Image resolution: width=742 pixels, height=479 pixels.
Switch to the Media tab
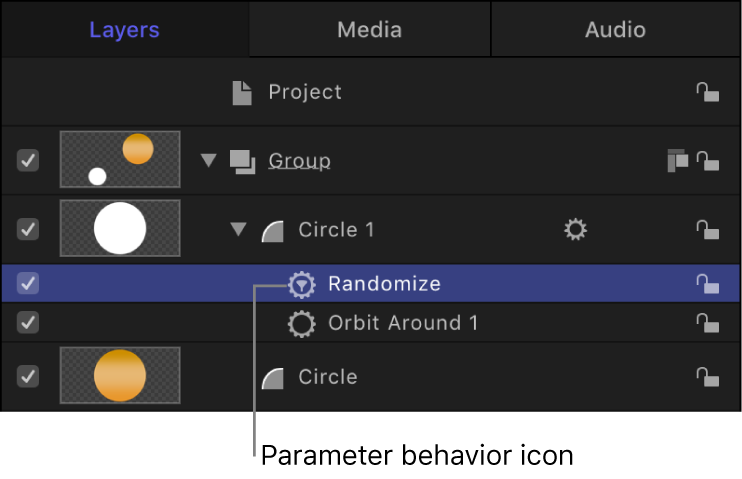(x=369, y=29)
